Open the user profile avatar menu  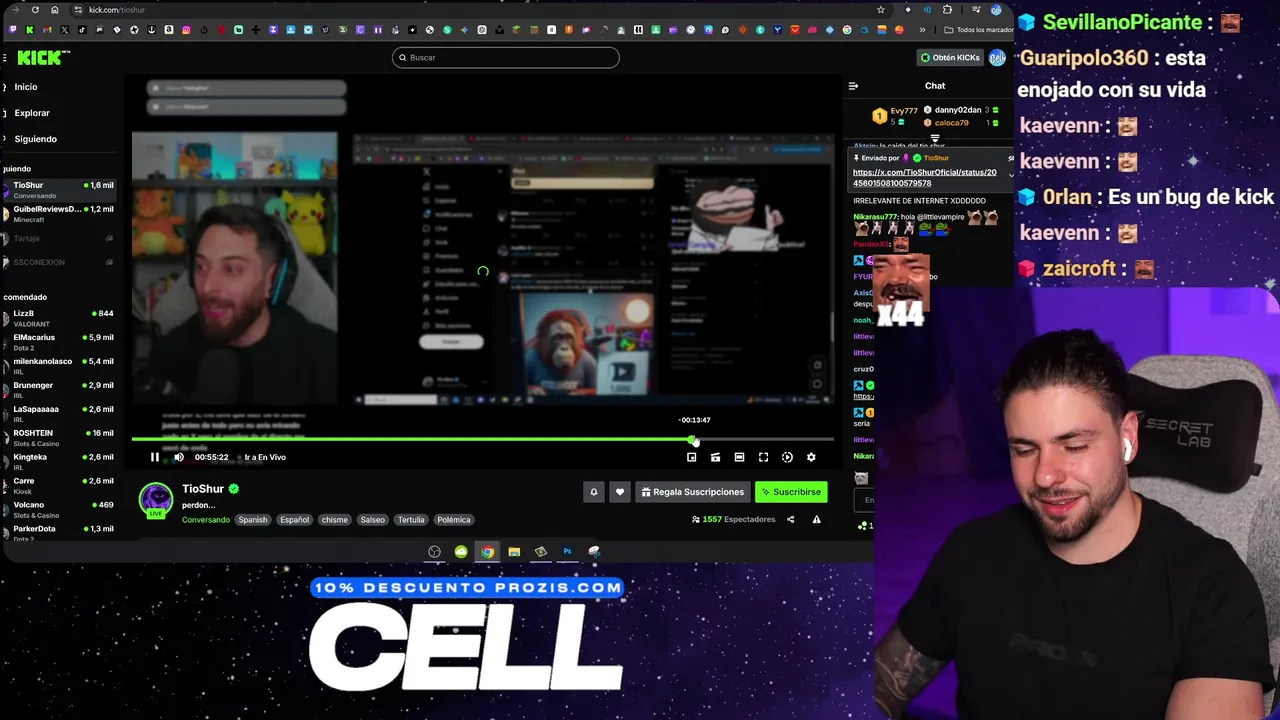coord(997,58)
